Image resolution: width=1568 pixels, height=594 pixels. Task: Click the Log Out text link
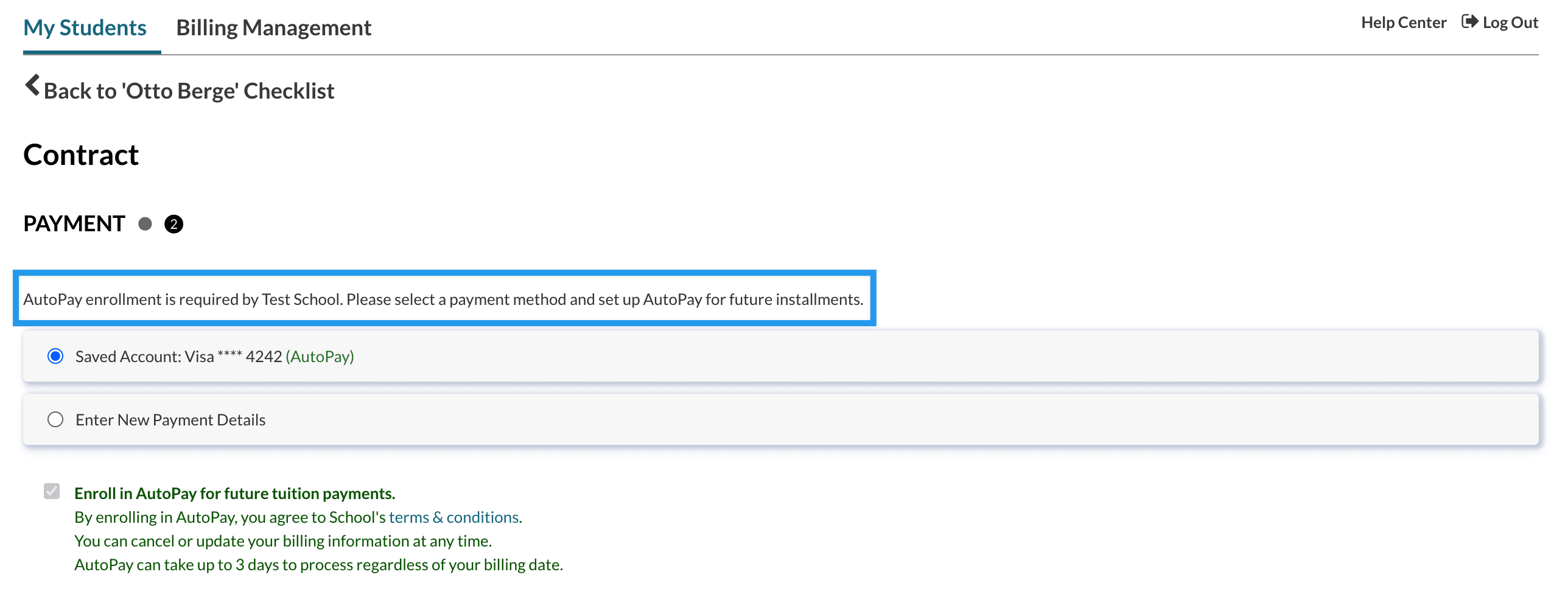[x=1510, y=23]
